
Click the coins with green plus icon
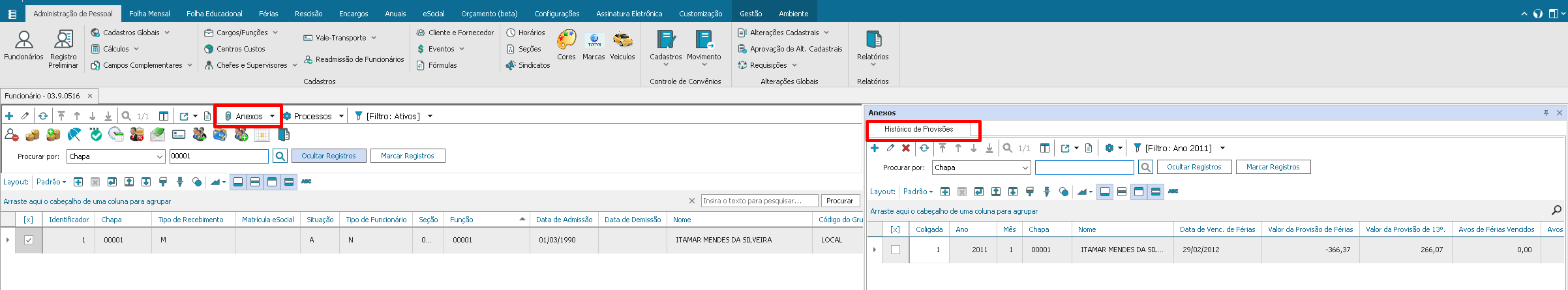[x=53, y=135]
